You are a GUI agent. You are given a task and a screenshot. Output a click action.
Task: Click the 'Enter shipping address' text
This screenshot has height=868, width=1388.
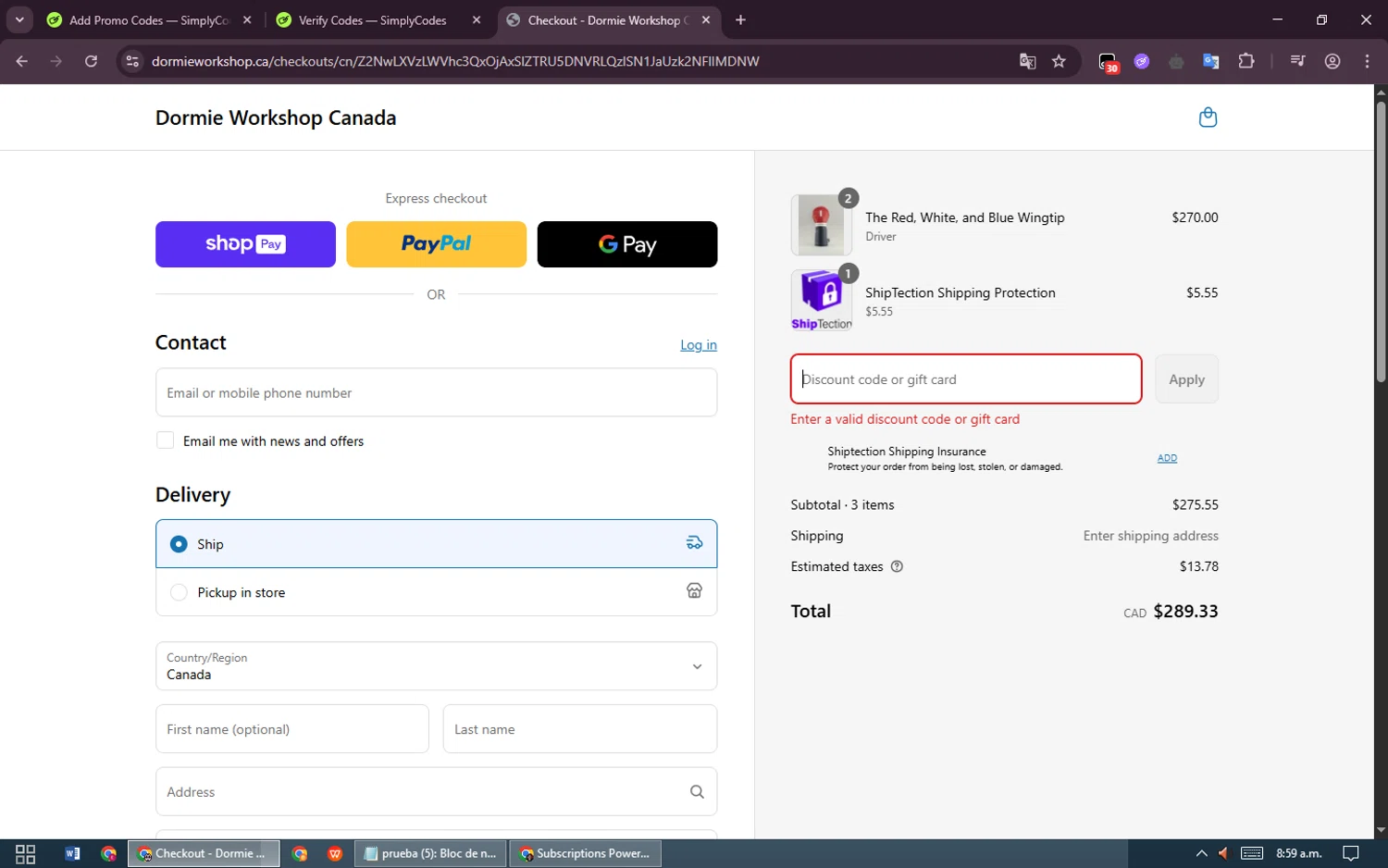pos(1151,536)
